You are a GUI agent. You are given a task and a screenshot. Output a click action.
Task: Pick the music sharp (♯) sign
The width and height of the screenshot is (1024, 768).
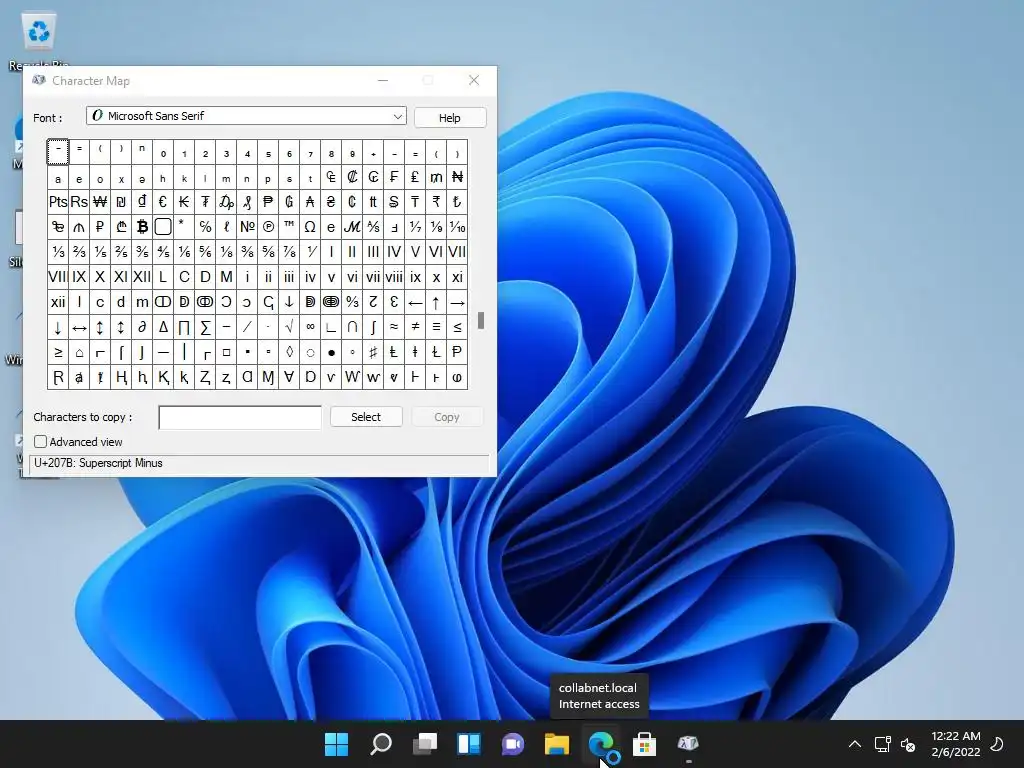coord(373,353)
